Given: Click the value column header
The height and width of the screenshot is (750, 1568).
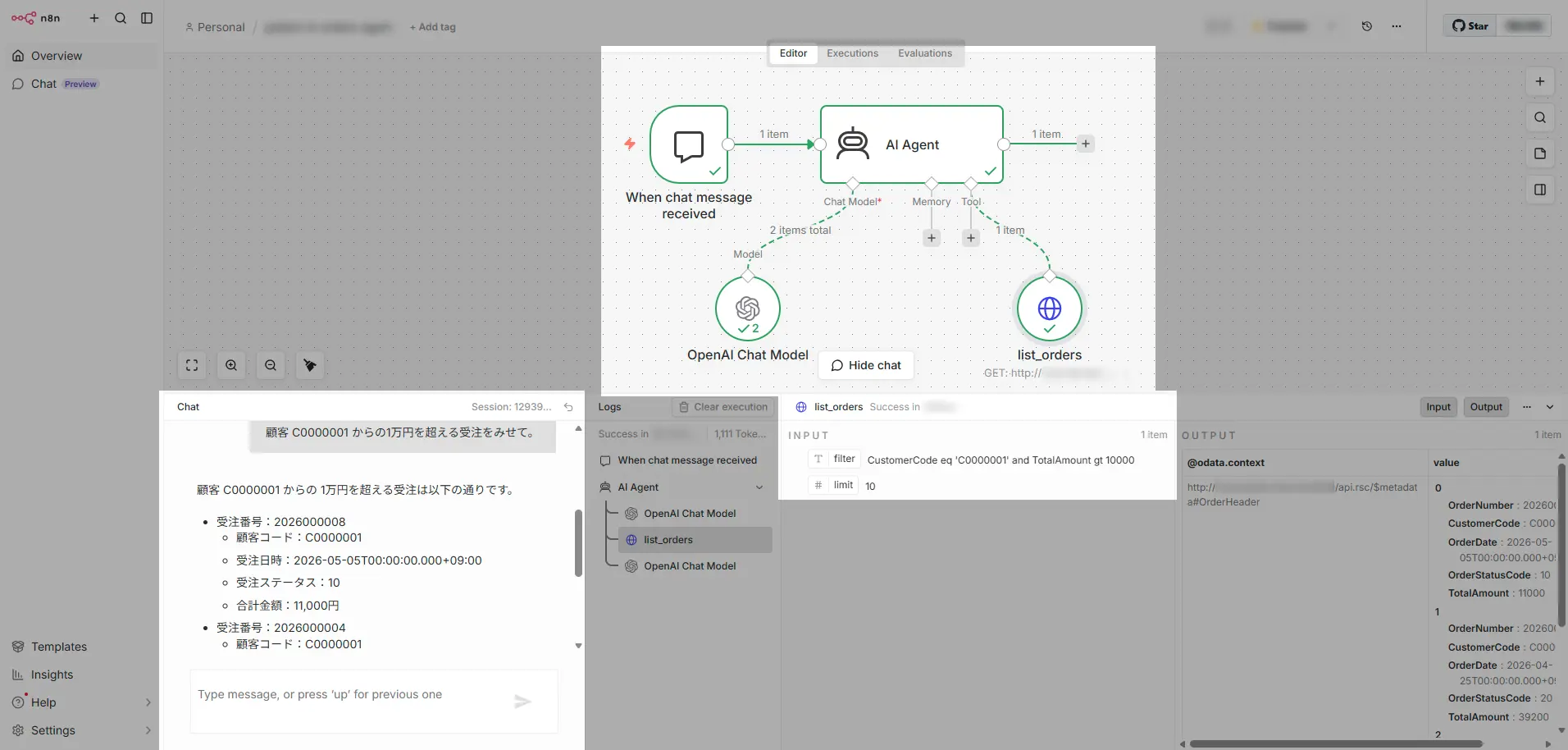Looking at the screenshot, I should (1446, 463).
